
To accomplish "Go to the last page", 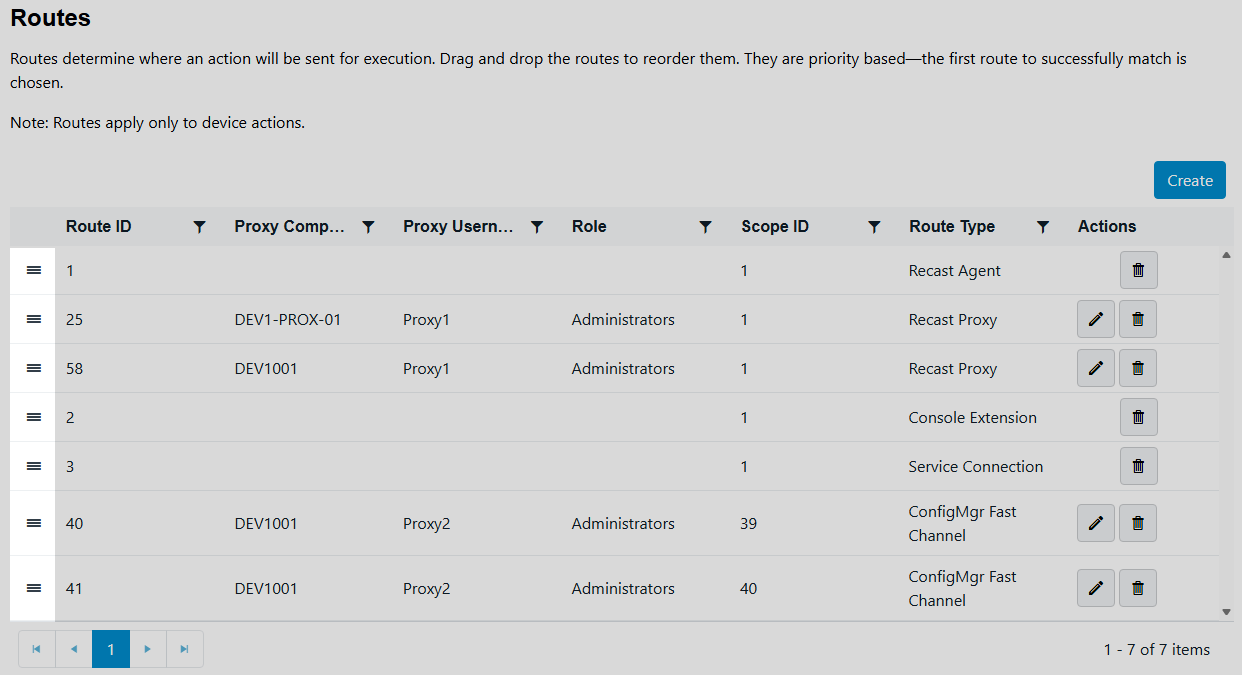I will tap(185, 649).
